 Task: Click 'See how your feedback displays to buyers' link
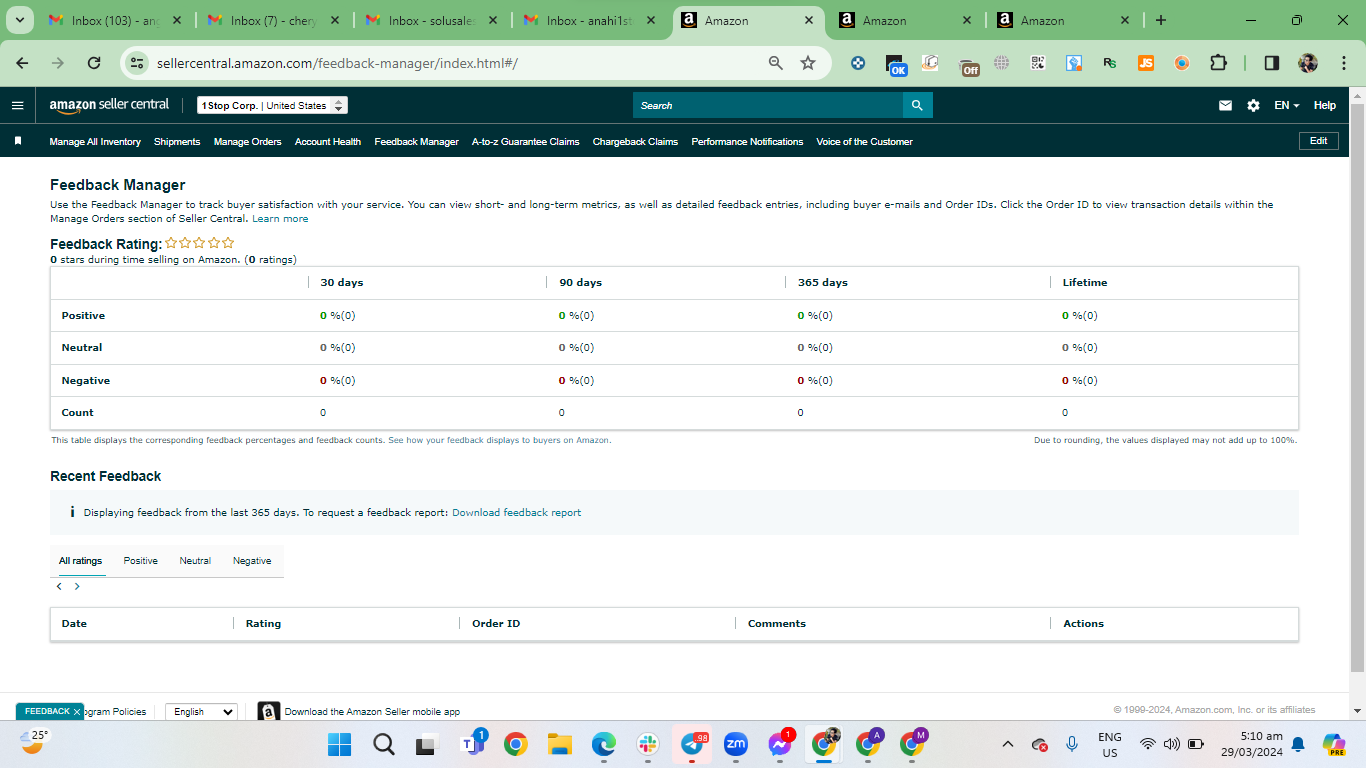(499, 440)
